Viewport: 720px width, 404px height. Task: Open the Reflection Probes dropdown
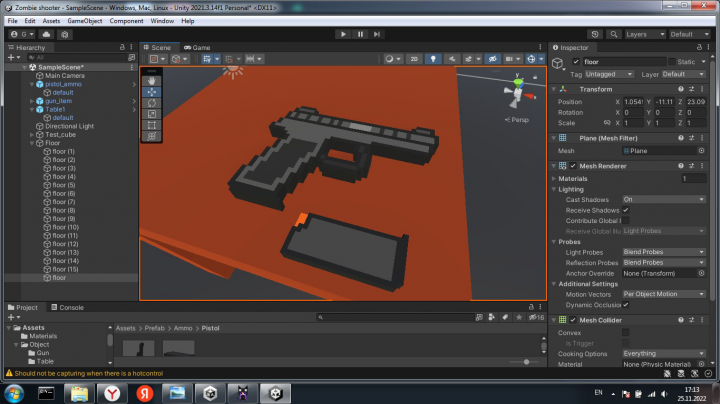click(664, 263)
